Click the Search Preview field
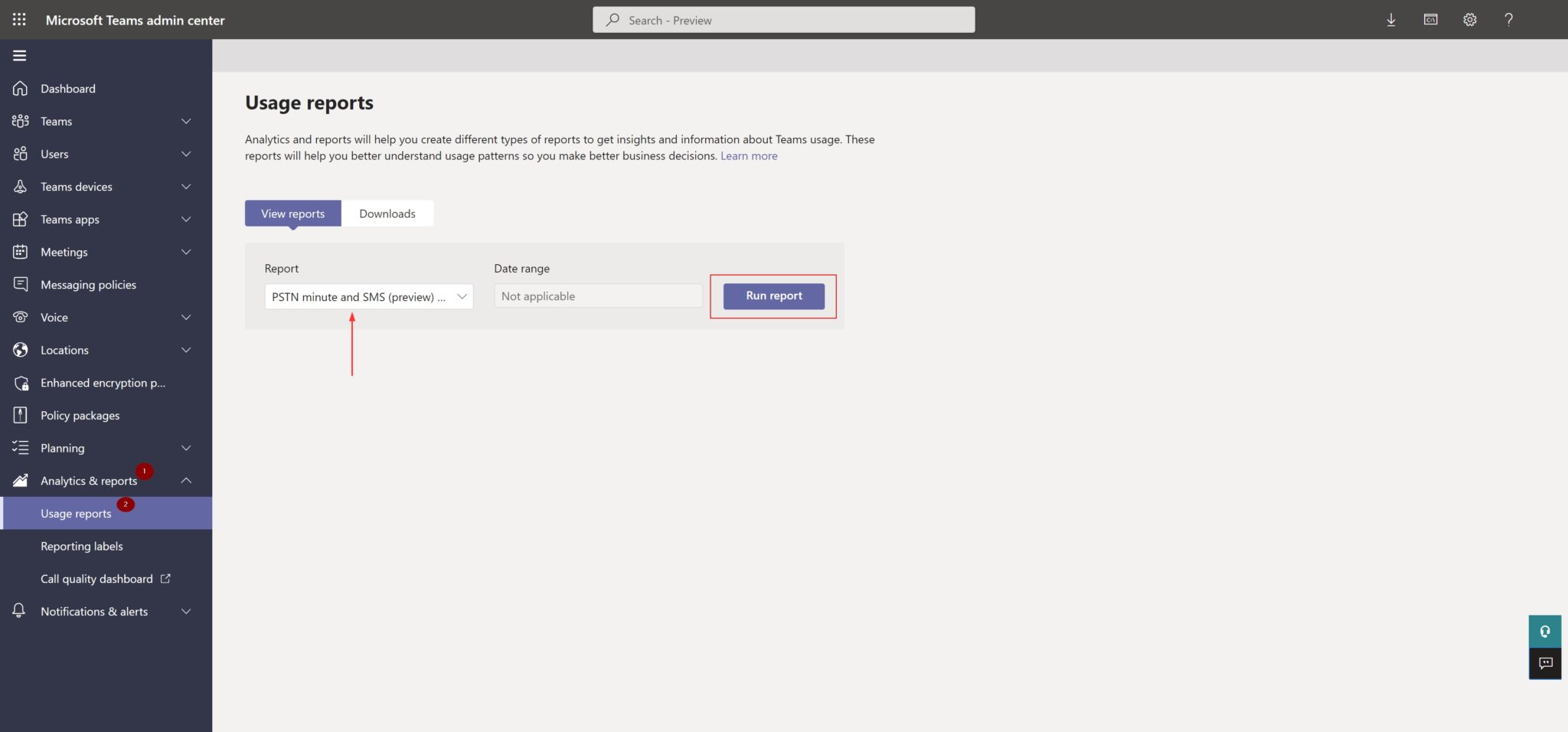 [783, 19]
